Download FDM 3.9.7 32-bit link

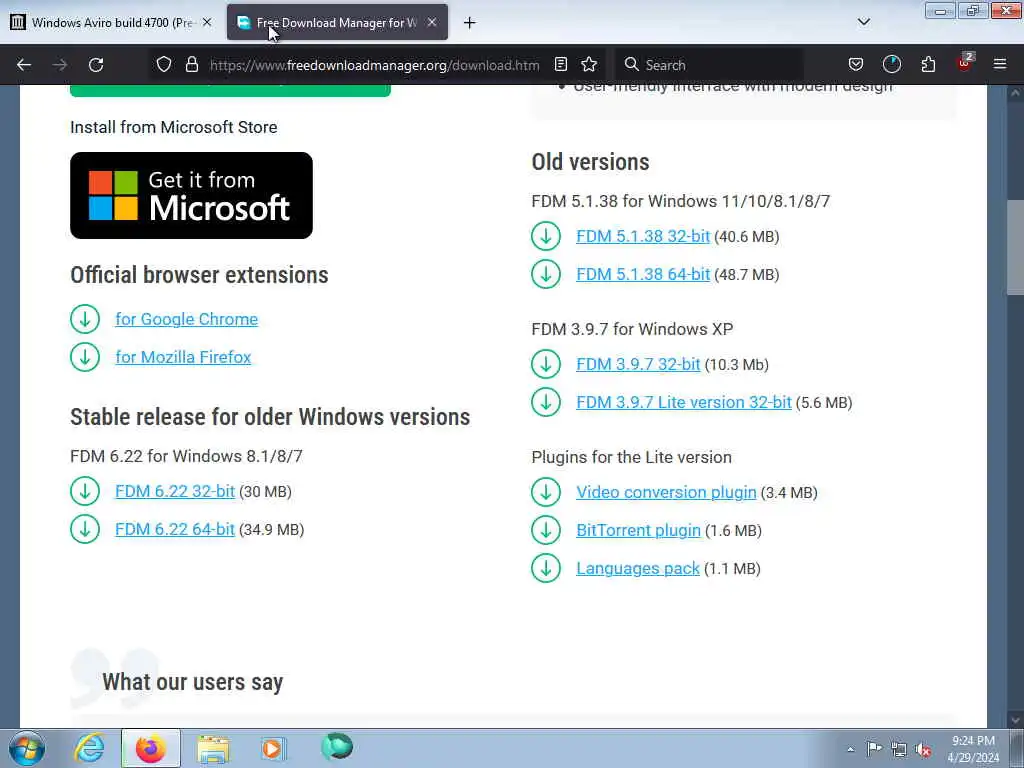638,364
